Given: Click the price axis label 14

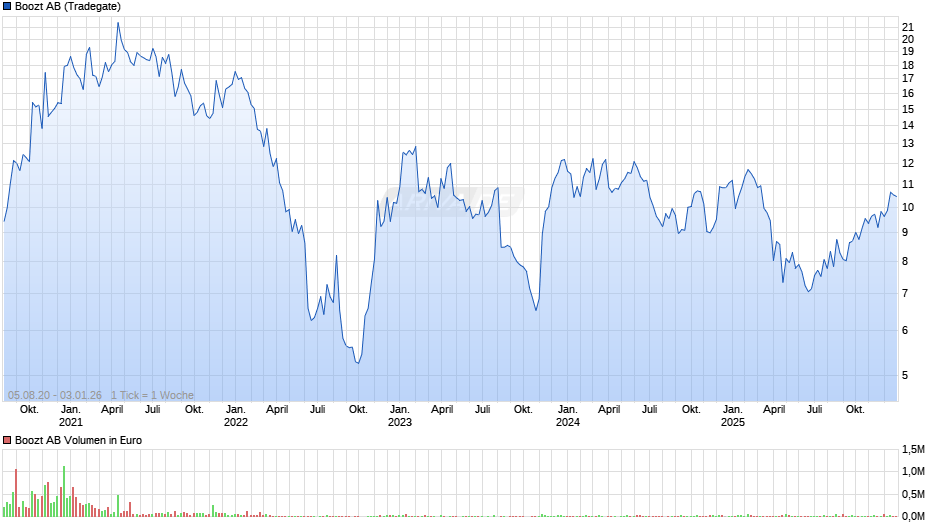Looking at the screenshot, I should (908, 125).
